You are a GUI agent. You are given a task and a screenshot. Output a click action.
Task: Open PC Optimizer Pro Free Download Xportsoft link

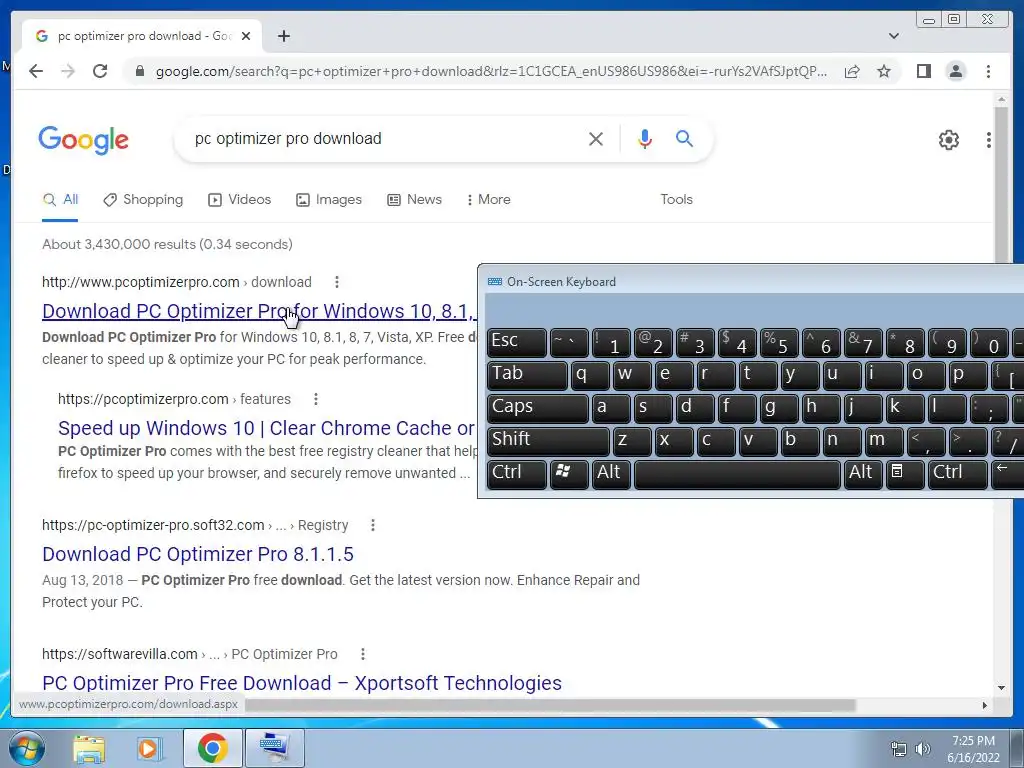click(x=302, y=682)
